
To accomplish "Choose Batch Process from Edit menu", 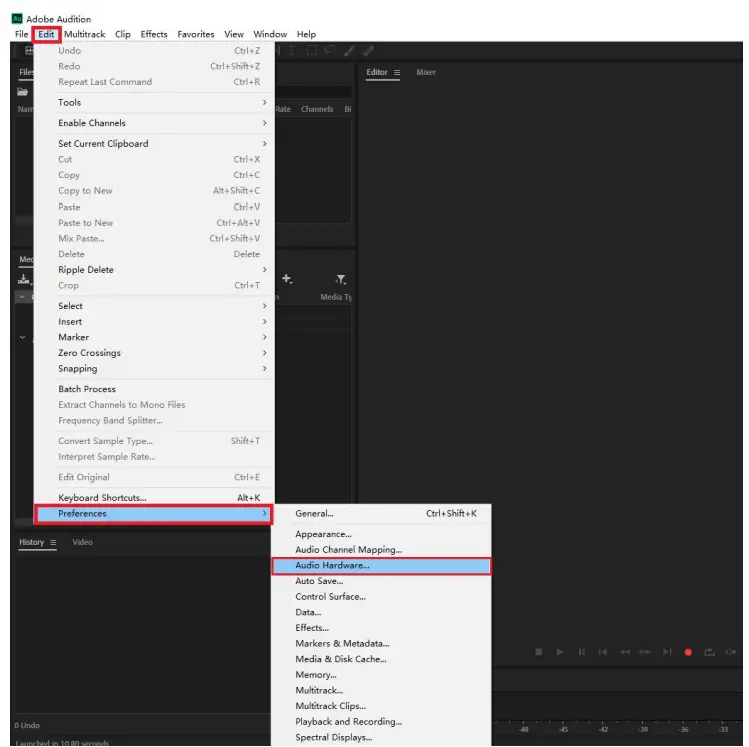I will pyautogui.click(x=154, y=389).
